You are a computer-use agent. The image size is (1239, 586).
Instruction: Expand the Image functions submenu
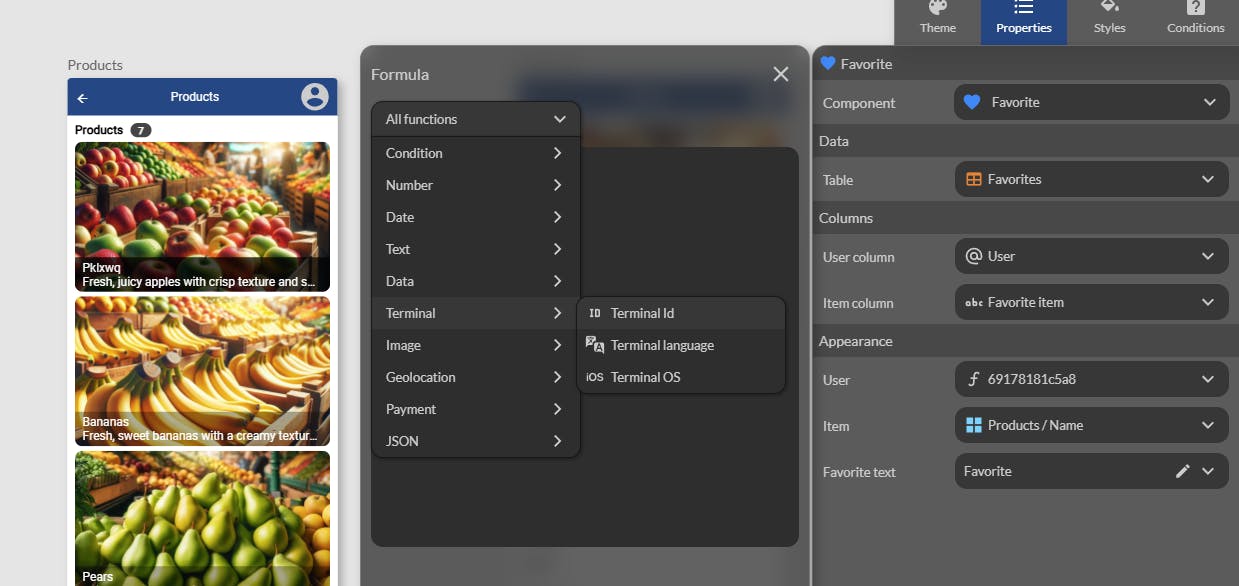coord(476,345)
